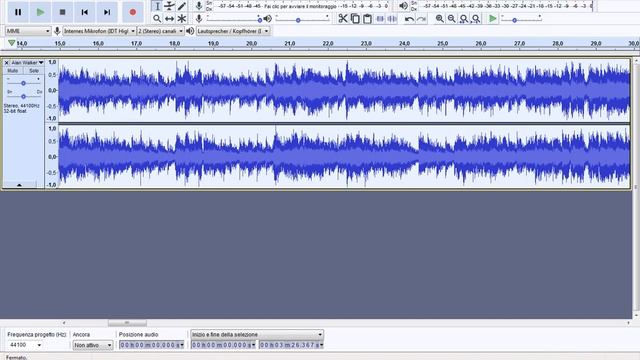Skip to start of the track
This screenshot has height=360, width=640.
tap(84, 12)
